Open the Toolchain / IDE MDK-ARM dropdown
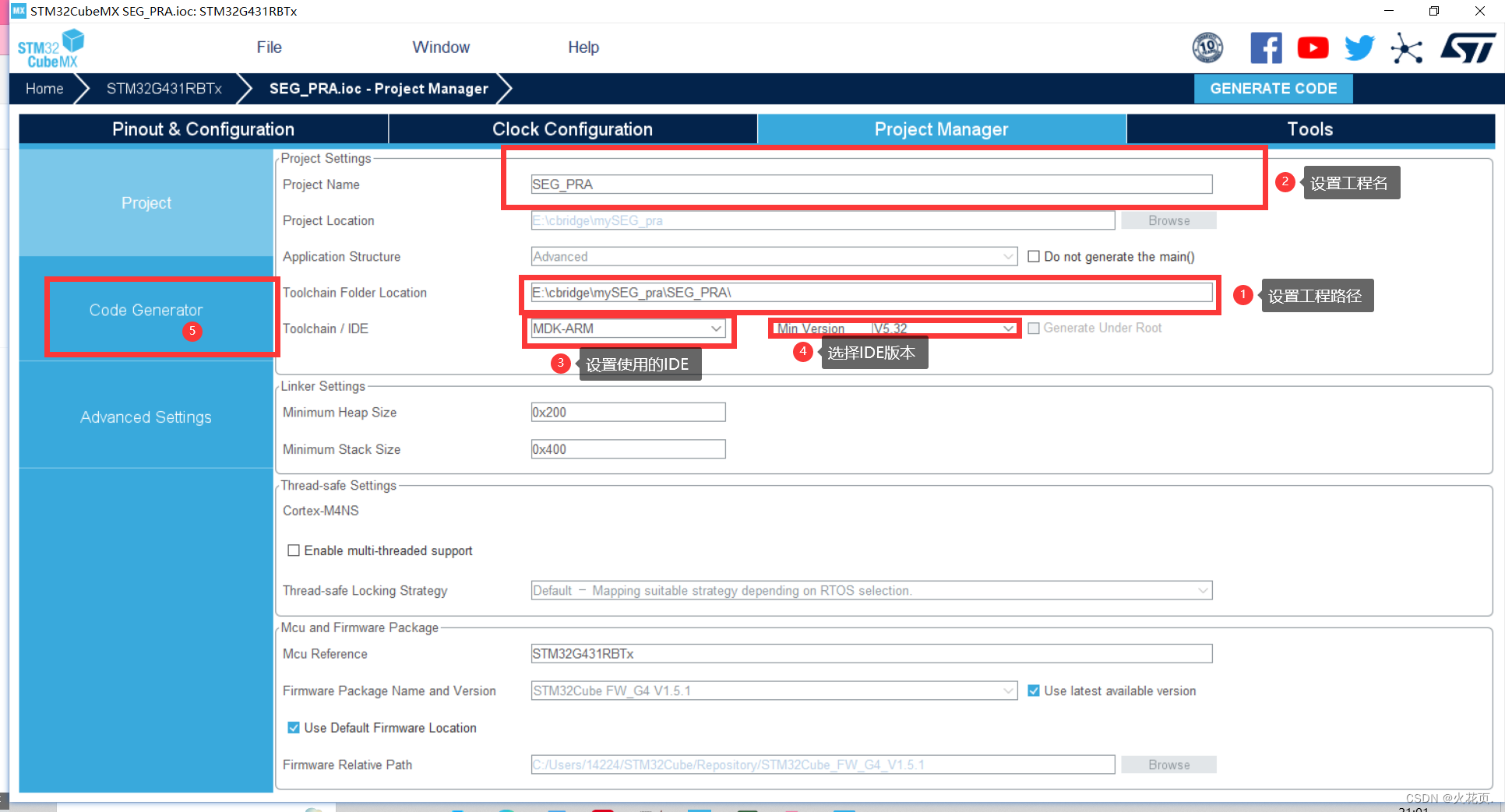This screenshot has height=812, width=1505. coord(628,329)
